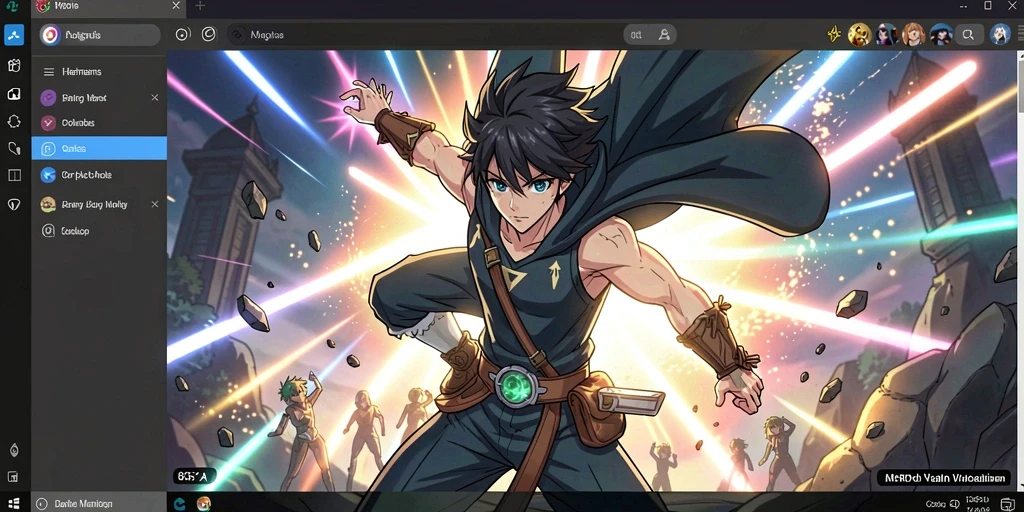Open the Edge icon on the taskbar
This screenshot has width=1024, height=512.
pyautogui.click(x=180, y=504)
